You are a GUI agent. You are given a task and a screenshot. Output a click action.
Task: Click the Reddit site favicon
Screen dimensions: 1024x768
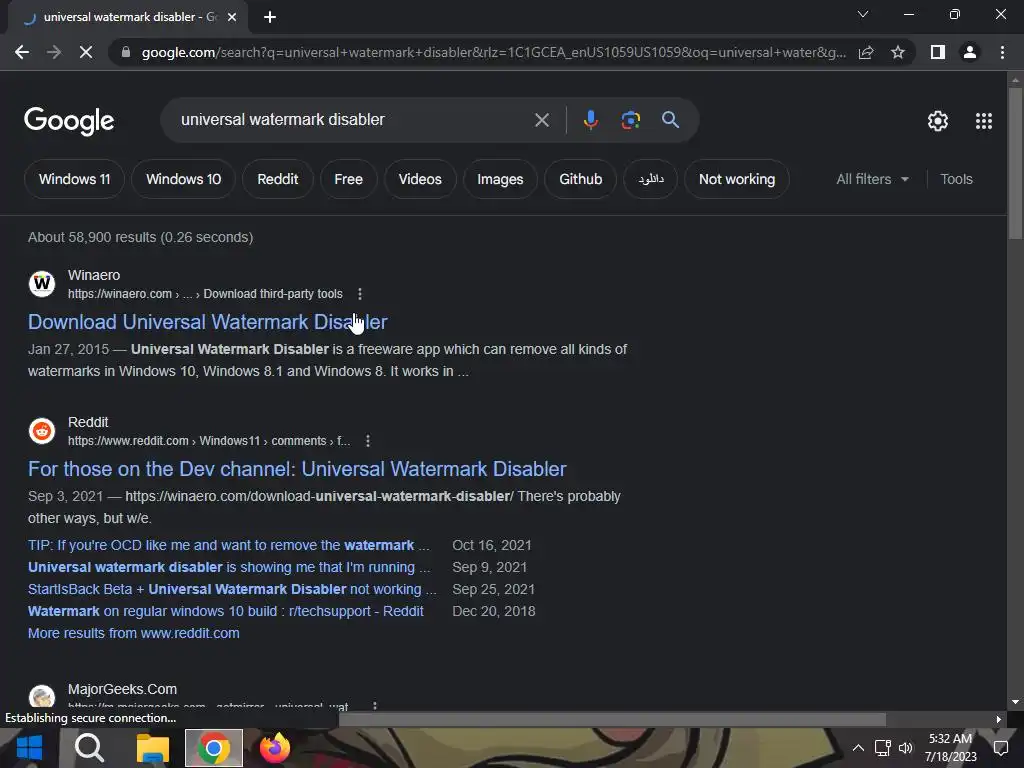coord(42,431)
